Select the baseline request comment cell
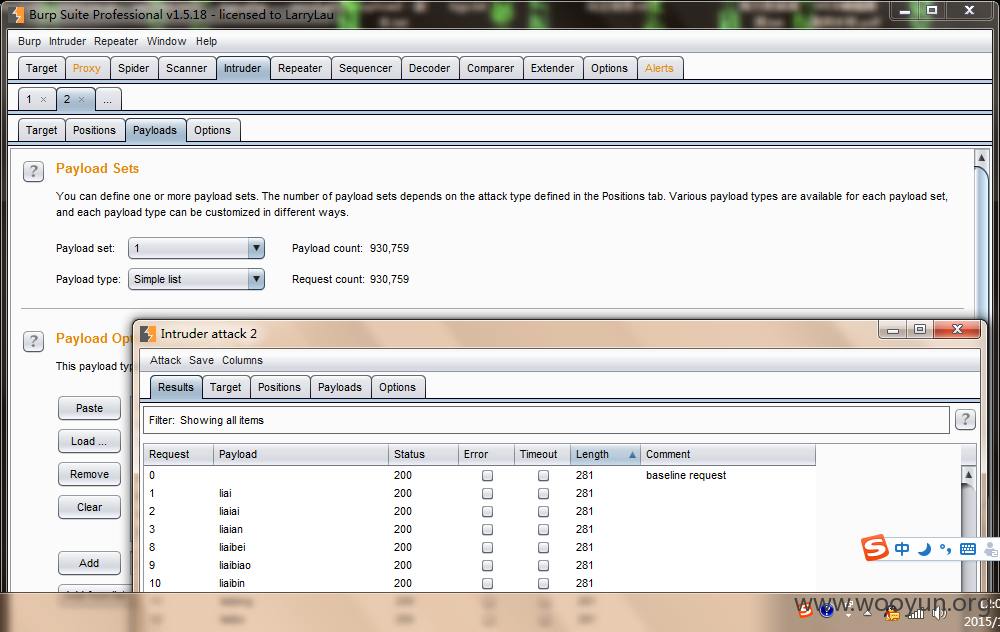 click(x=728, y=475)
